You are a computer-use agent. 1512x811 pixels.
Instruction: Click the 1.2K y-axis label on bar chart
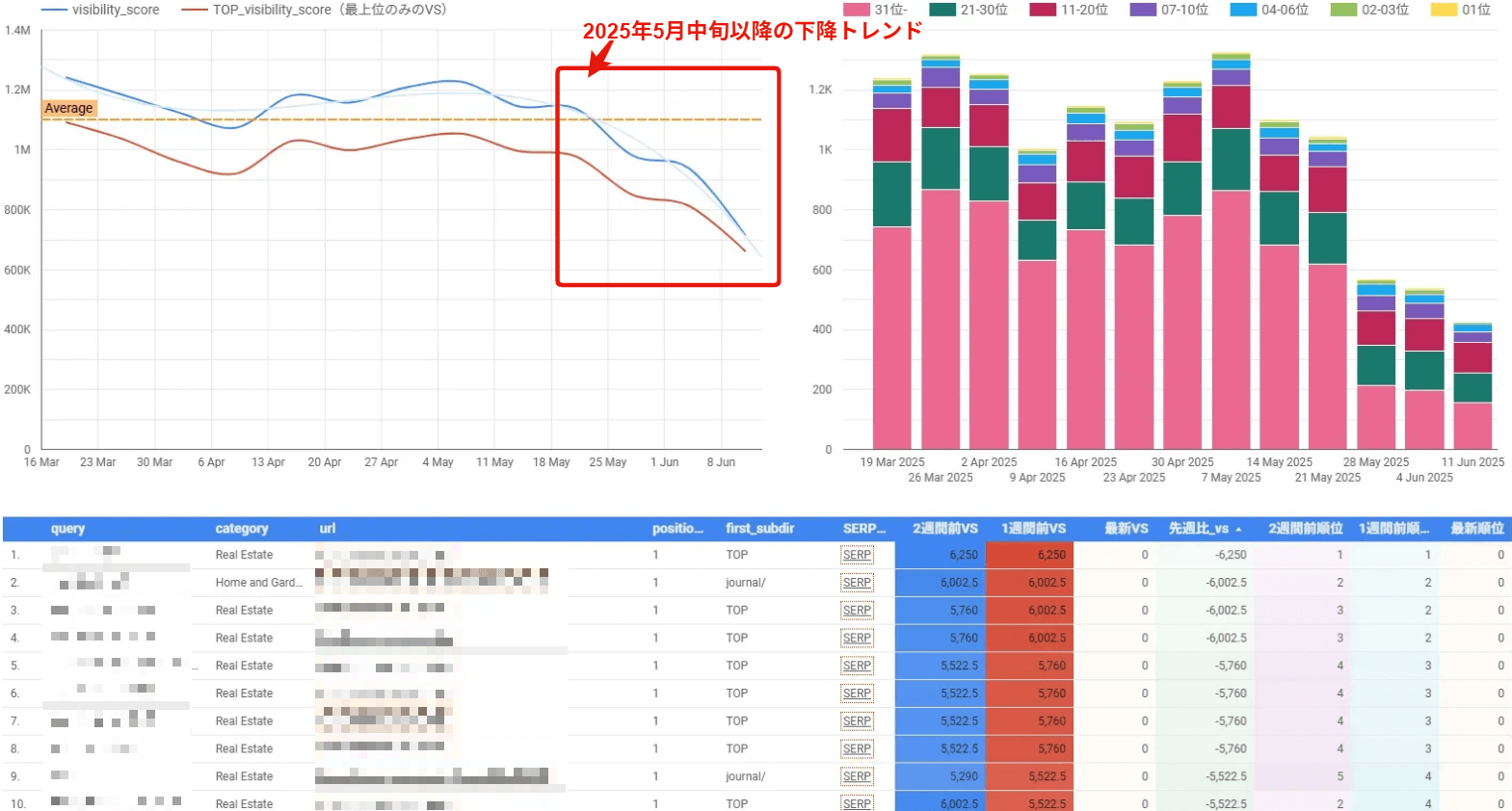coord(820,90)
